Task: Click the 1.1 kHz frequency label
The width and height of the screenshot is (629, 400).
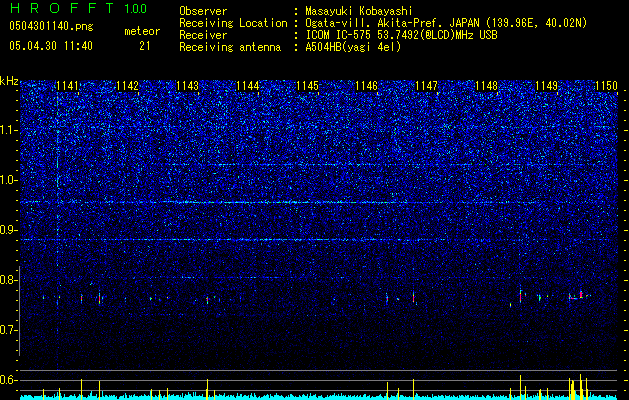Action: [9, 130]
